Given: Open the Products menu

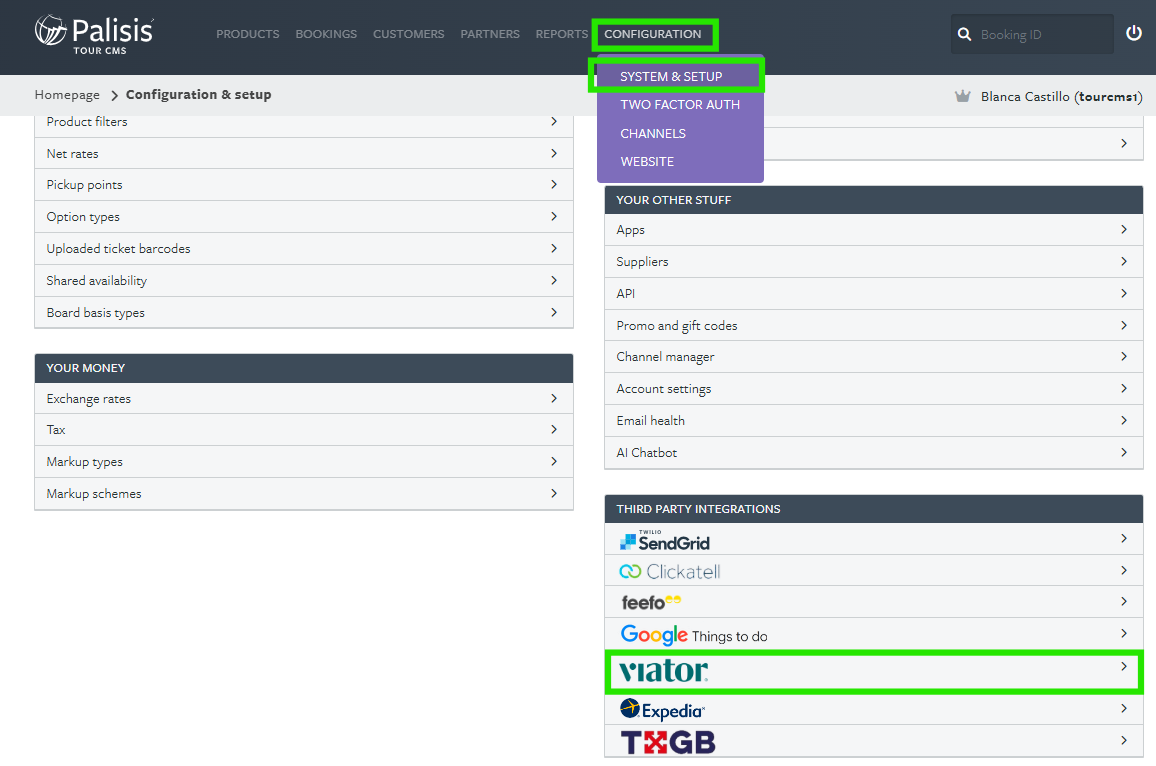Looking at the screenshot, I should (248, 34).
